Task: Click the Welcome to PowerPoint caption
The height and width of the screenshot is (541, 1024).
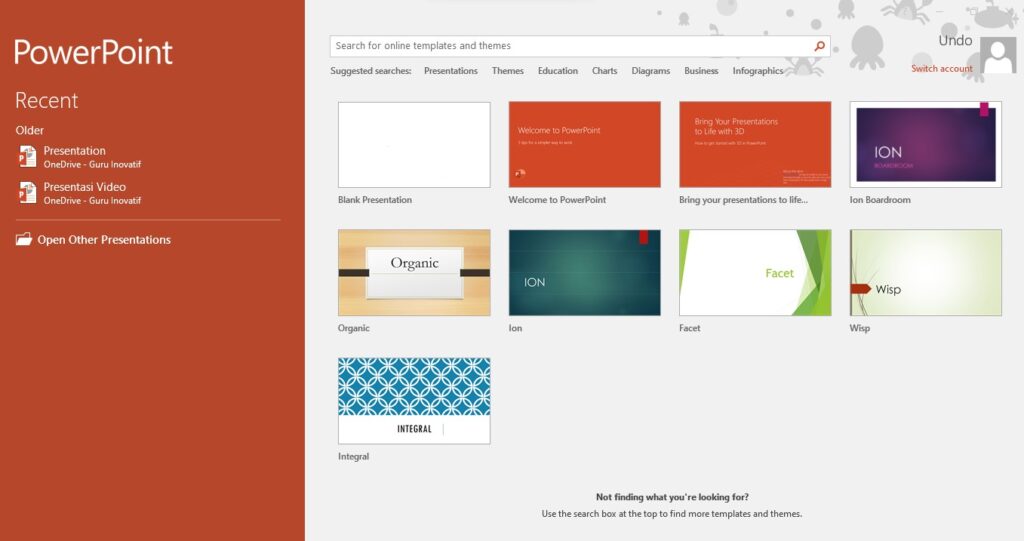Action: [557, 200]
